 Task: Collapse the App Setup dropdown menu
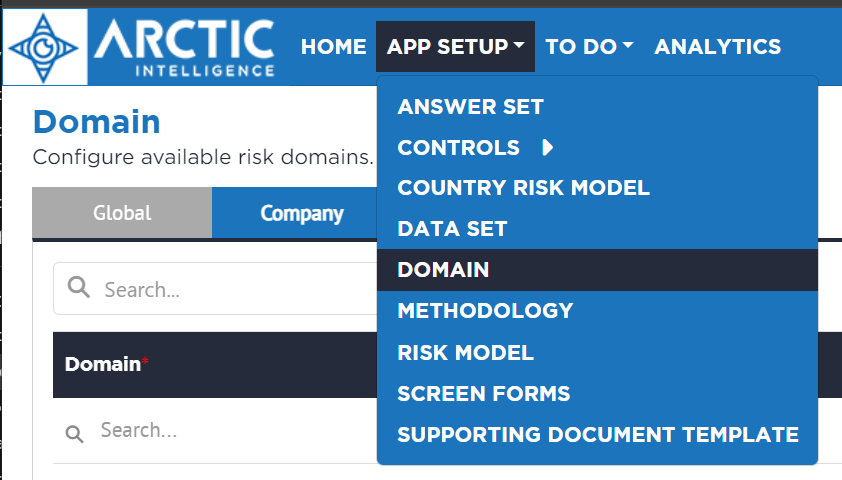tap(455, 47)
